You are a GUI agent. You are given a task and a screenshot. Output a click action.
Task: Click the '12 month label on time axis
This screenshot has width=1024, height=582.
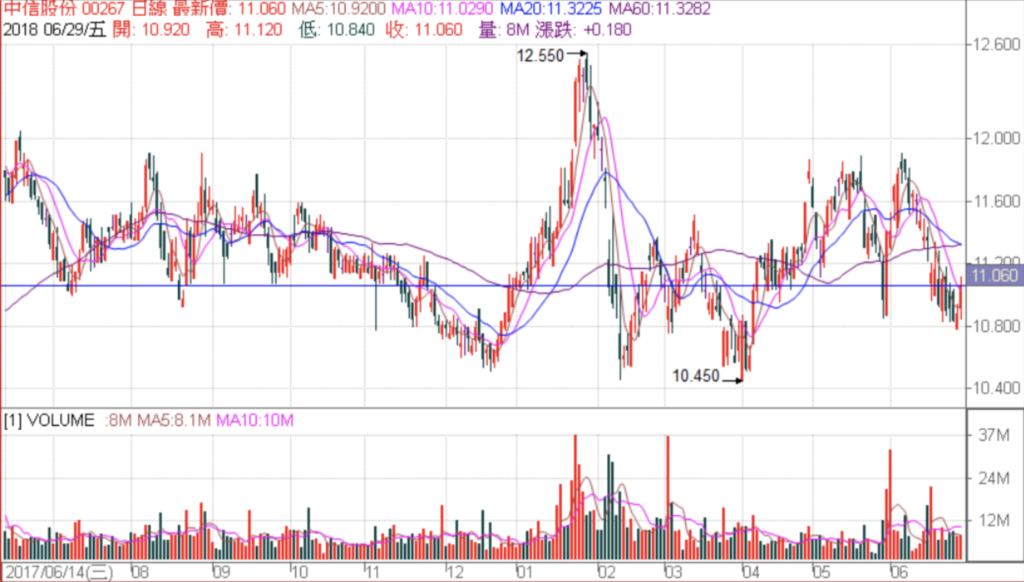[455, 572]
